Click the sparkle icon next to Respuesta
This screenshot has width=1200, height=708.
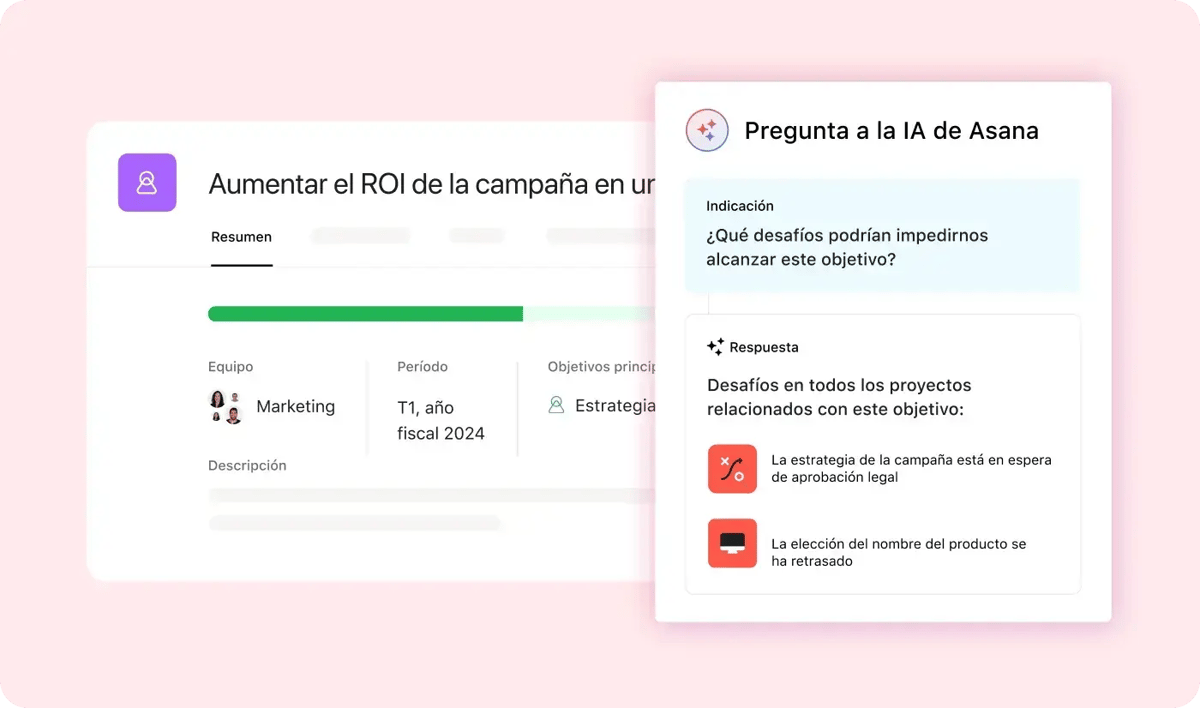click(715, 347)
